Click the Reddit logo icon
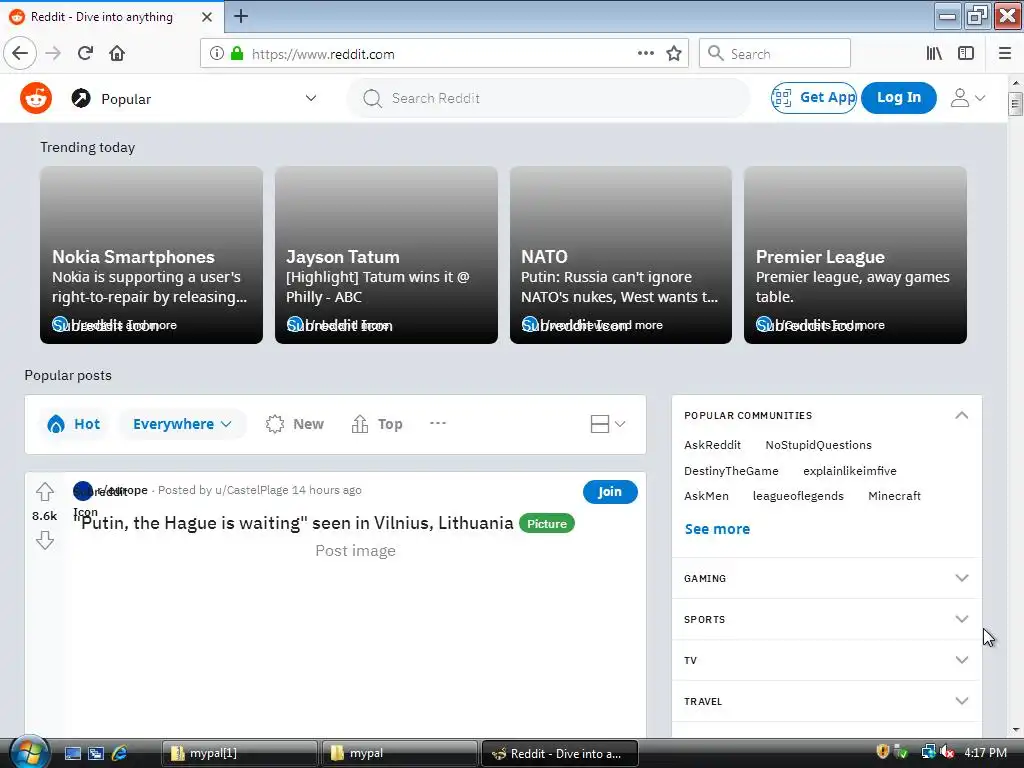 36,99
